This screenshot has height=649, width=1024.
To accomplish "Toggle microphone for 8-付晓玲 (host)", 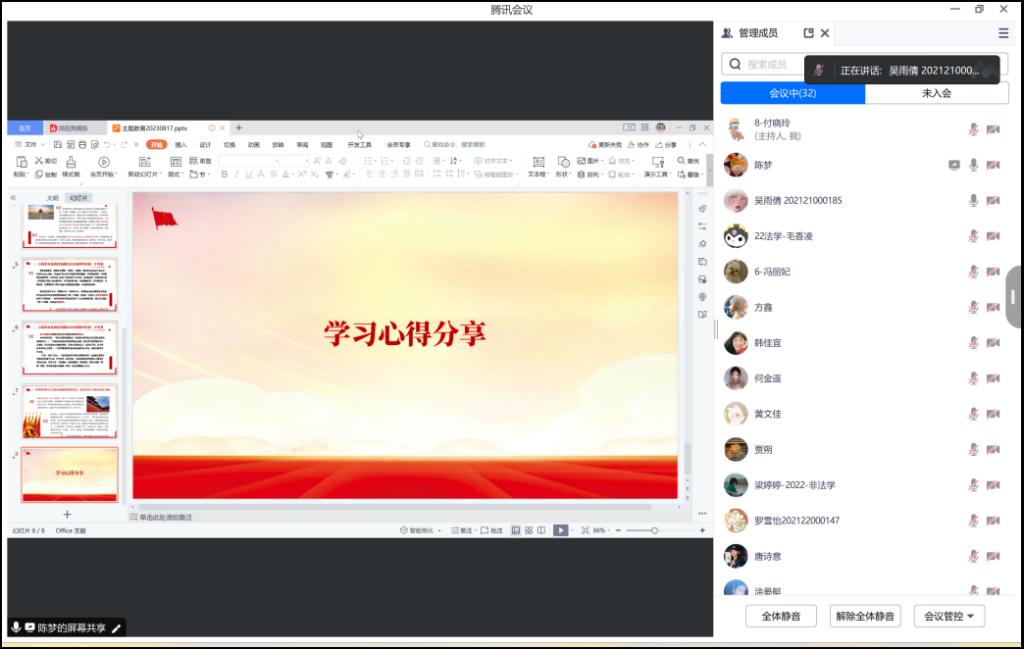I will 973,130.
